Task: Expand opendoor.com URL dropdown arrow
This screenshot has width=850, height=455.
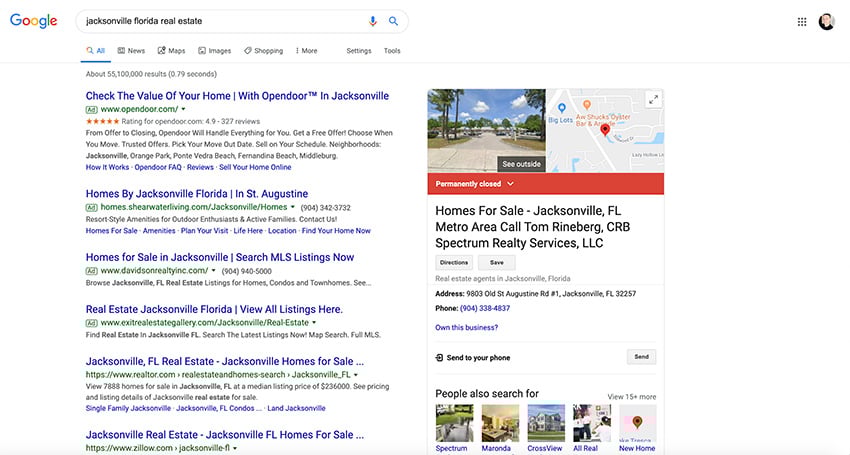Action: [x=183, y=110]
